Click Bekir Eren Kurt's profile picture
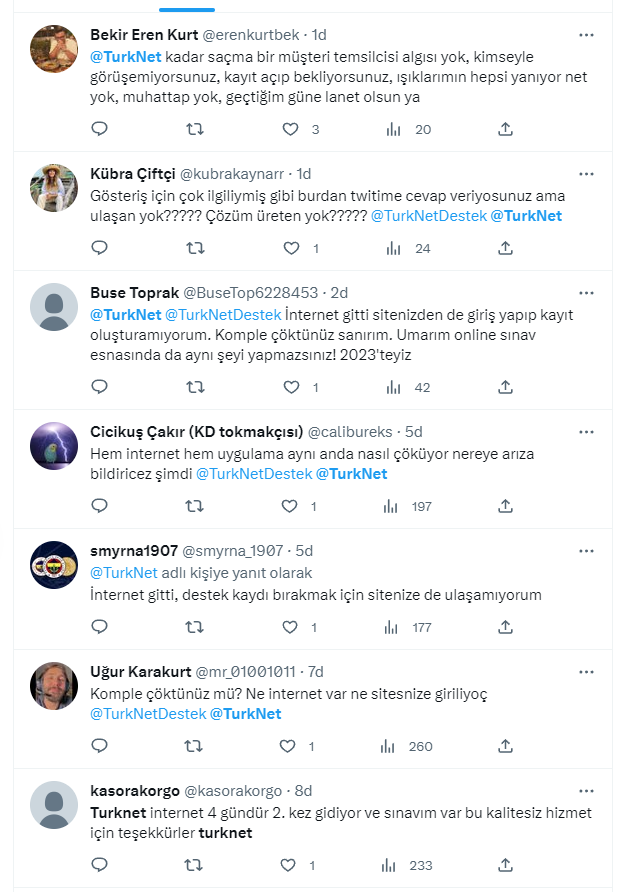This screenshot has height=892, width=641. point(54,49)
